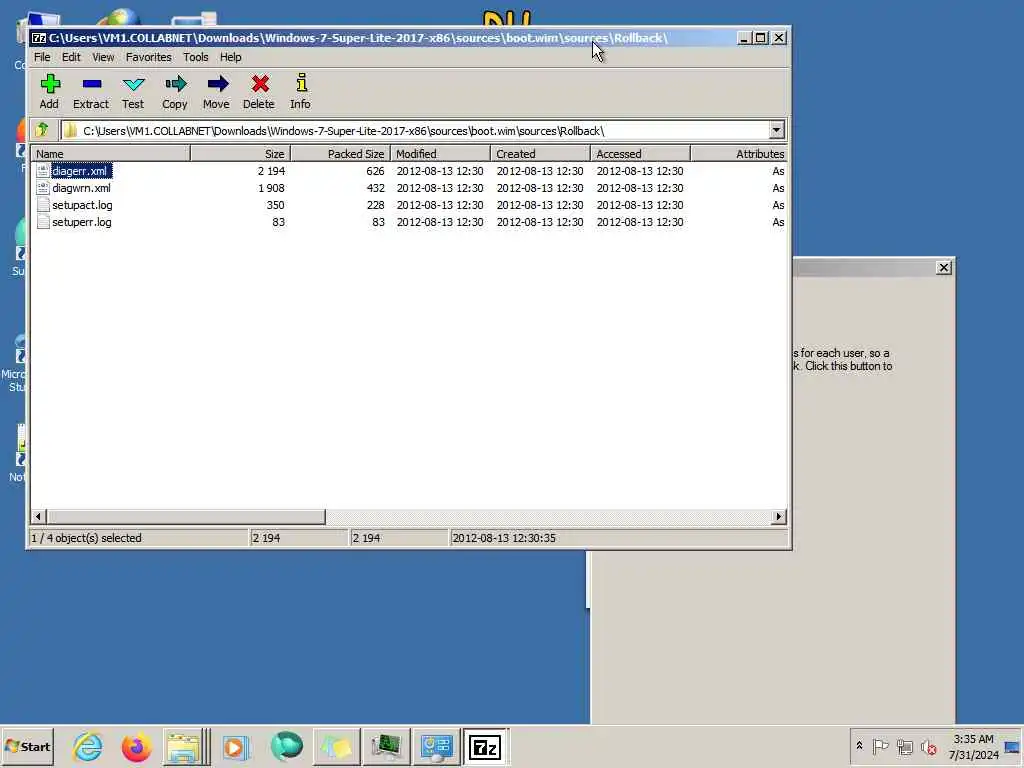
Task: Select the setuperr.log file name
Action: point(82,222)
